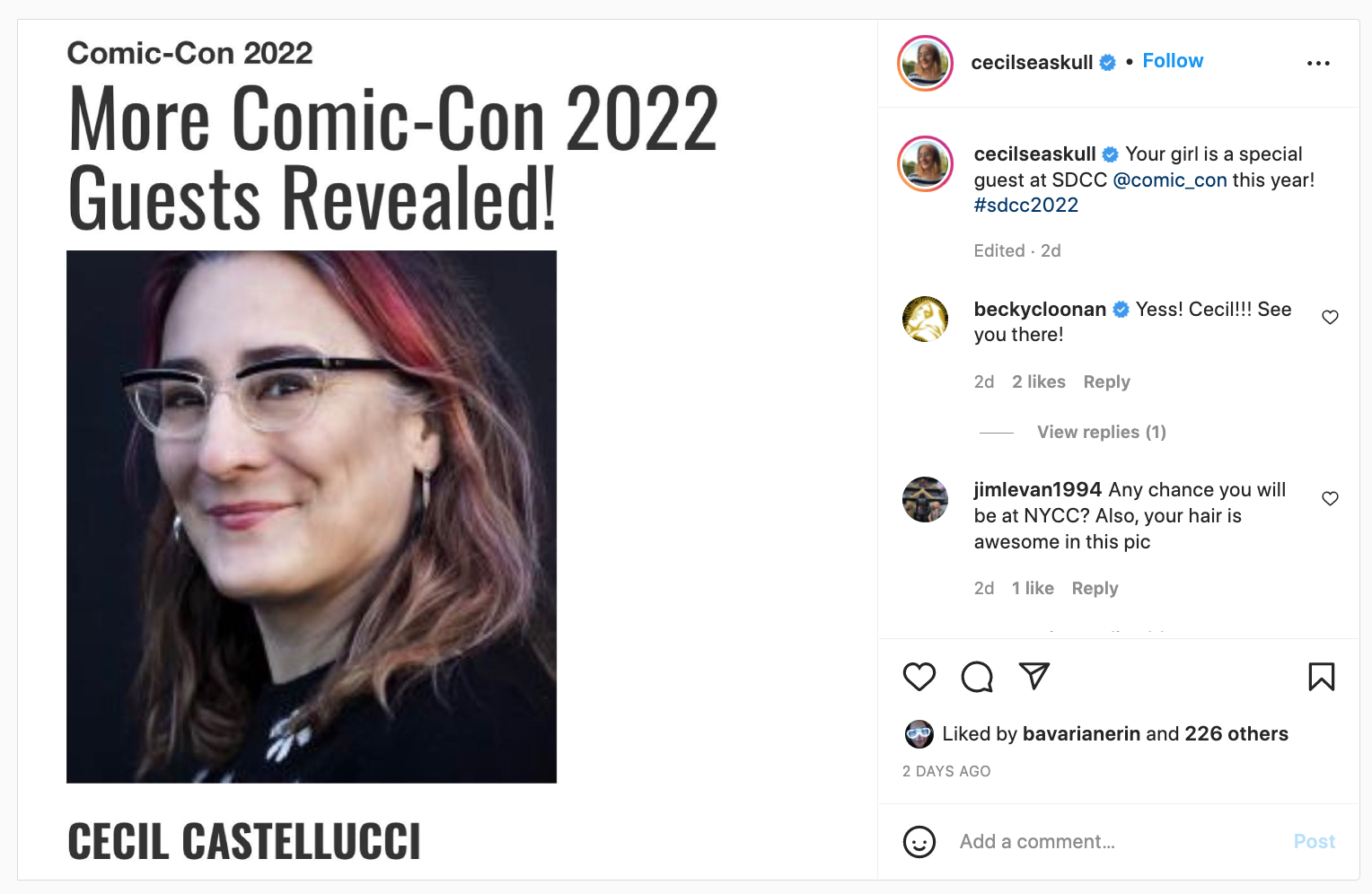Reply to jimlevan1994's comment
The image size is (1372, 894).
1095,588
